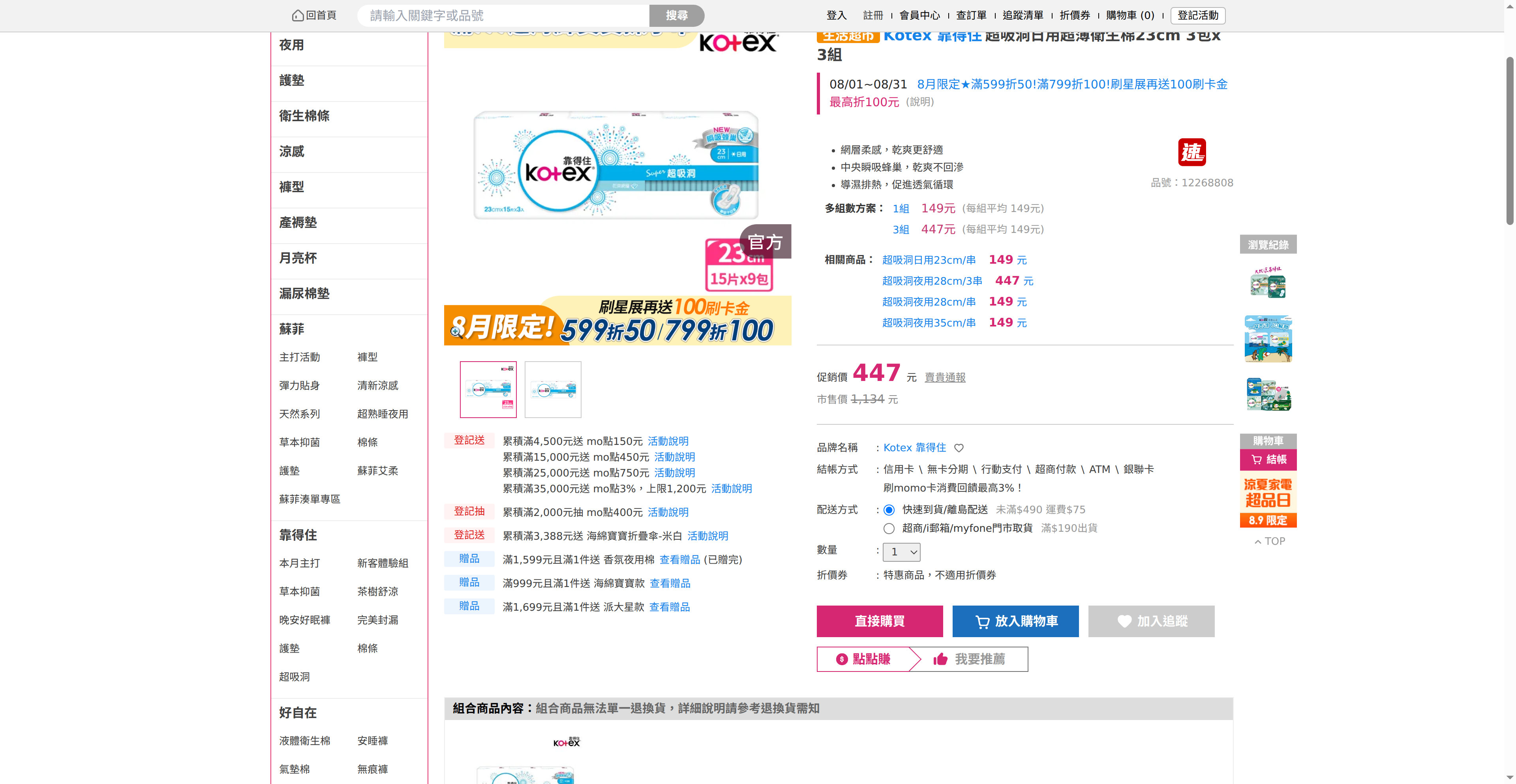Click the 登記活動 button

1198,15
